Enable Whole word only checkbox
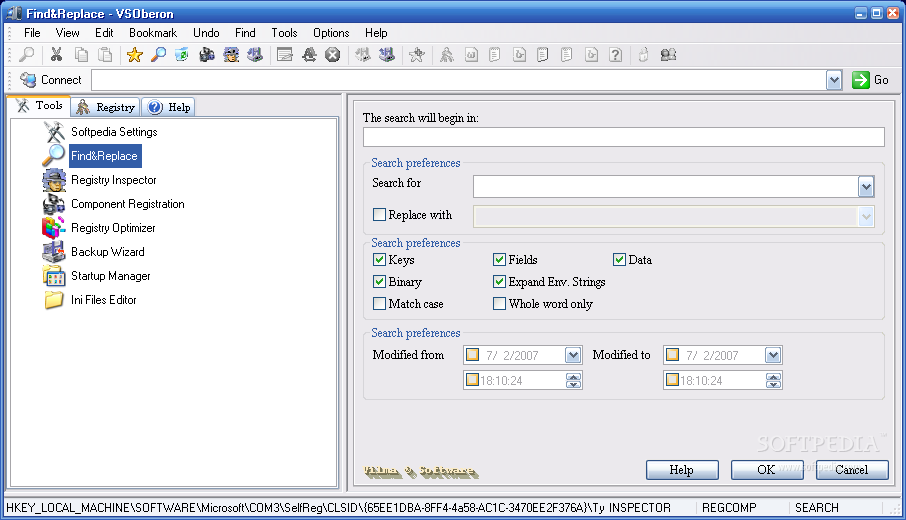This screenshot has width=906, height=520. click(x=499, y=303)
